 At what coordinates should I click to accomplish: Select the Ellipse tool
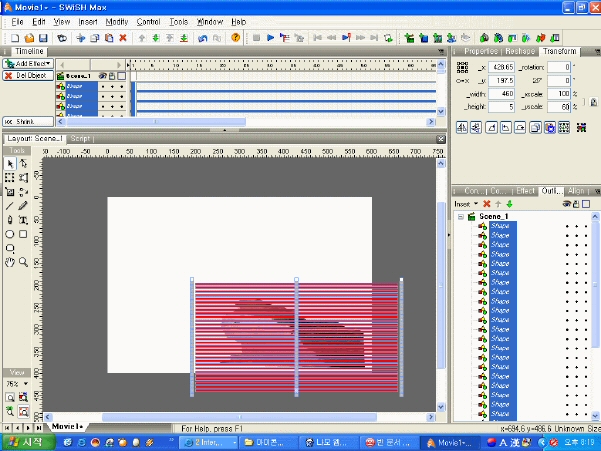pos(10,234)
